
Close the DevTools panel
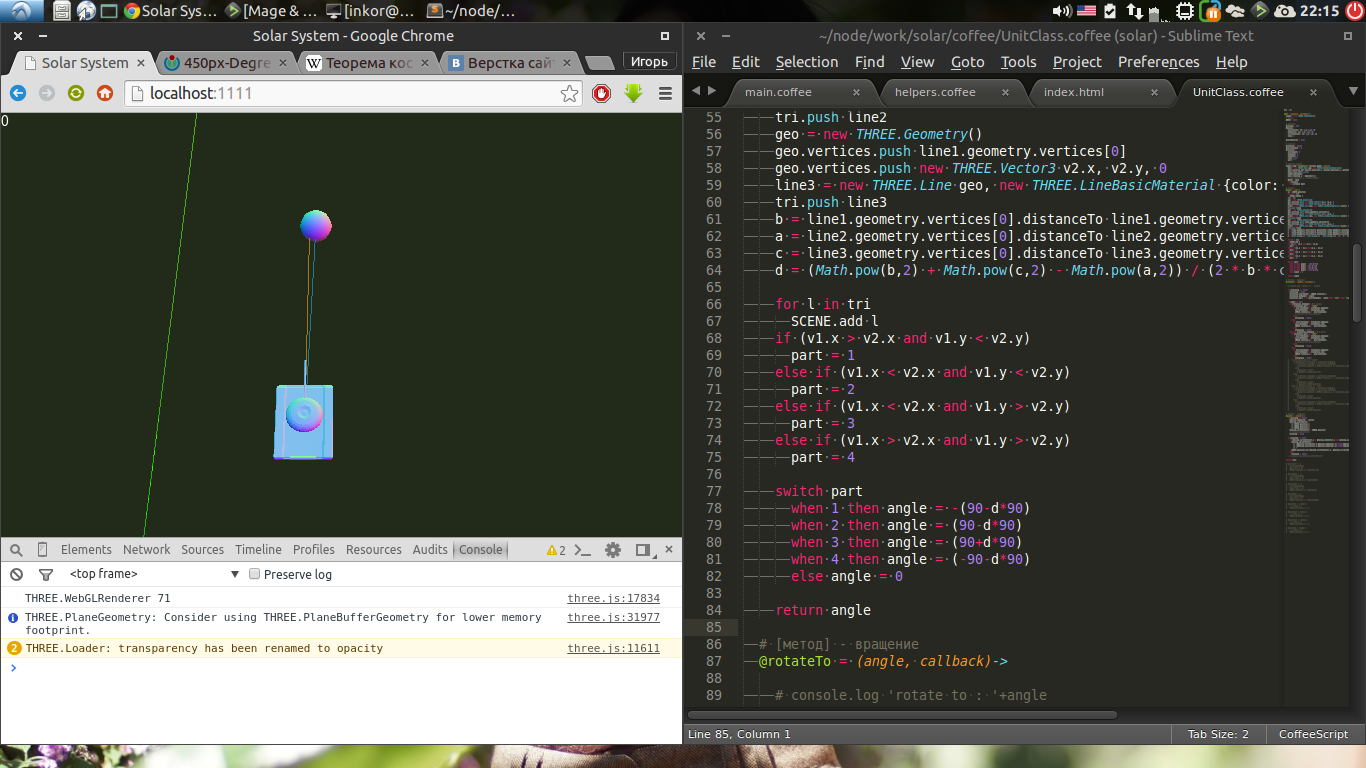tap(670, 550)
